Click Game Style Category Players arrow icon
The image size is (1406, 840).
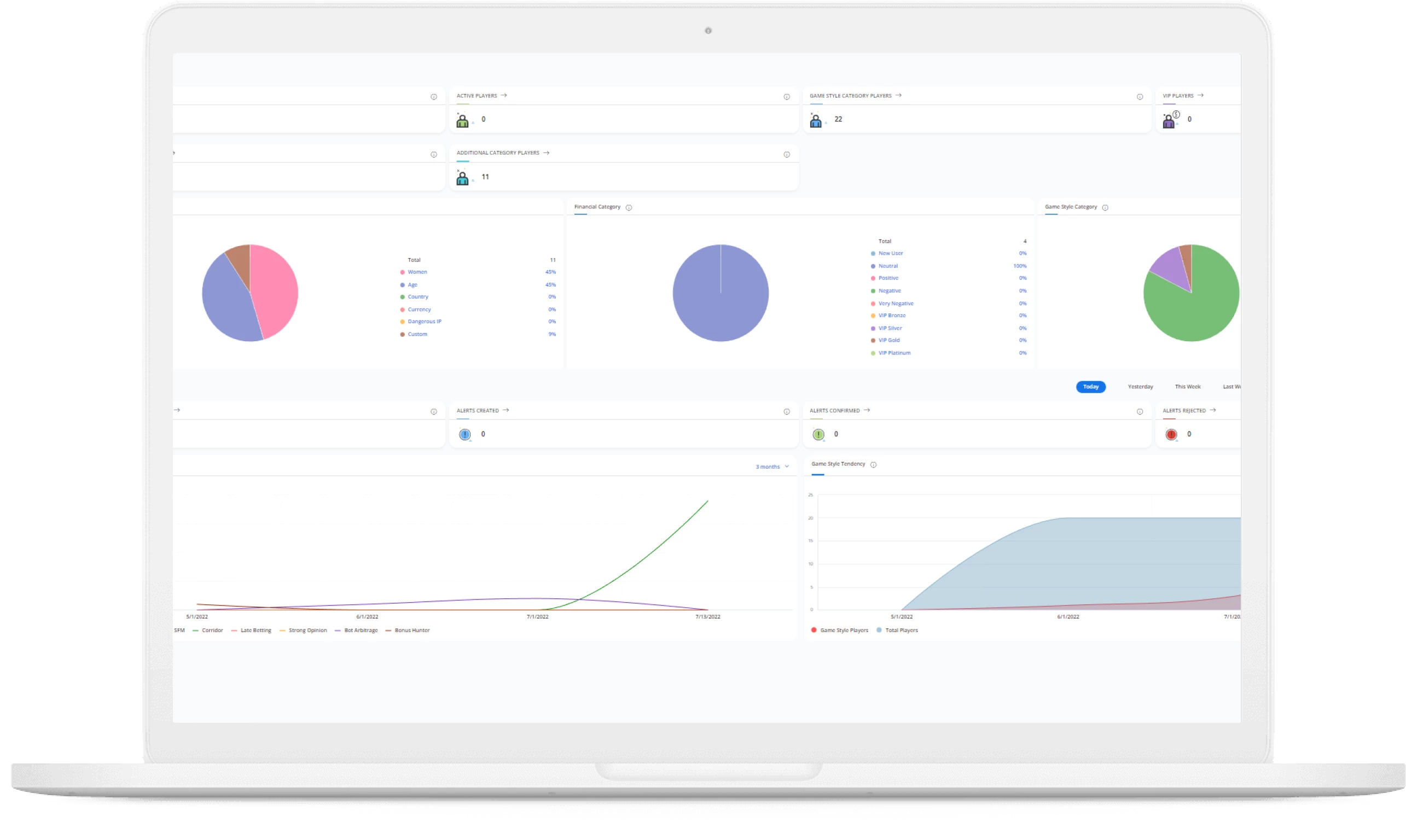click(x=898, y=96)
